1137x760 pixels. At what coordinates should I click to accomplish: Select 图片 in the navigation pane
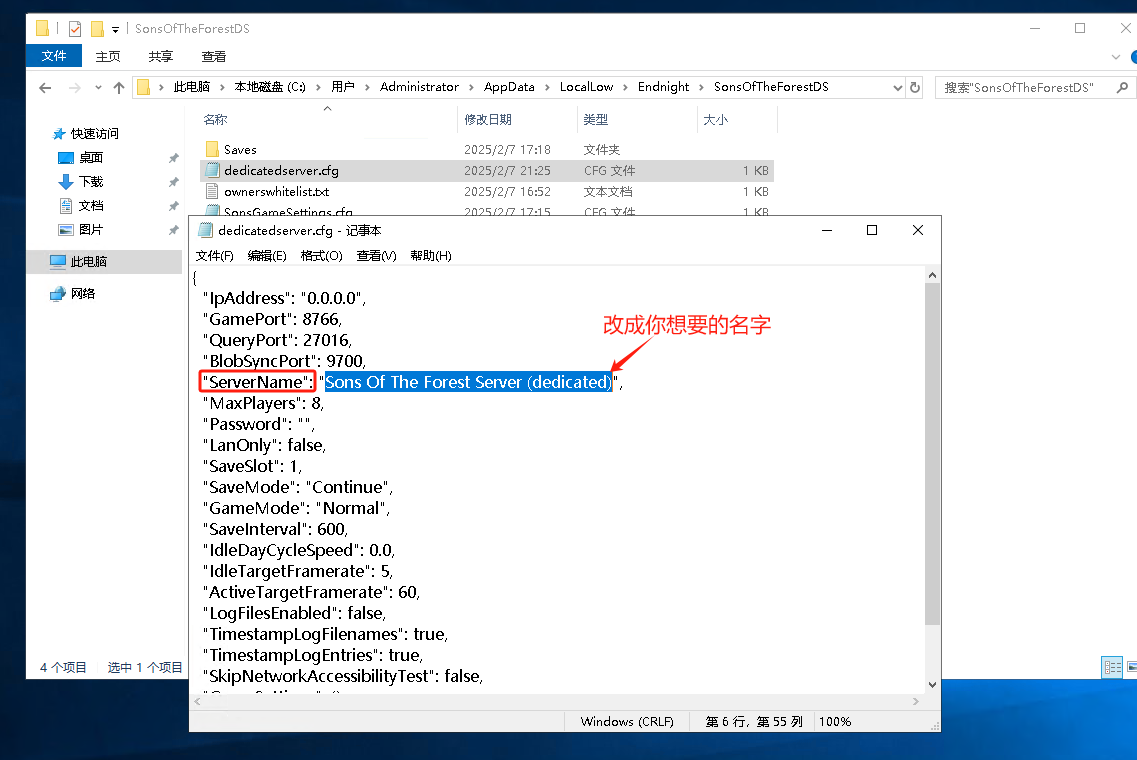point(91,229)
